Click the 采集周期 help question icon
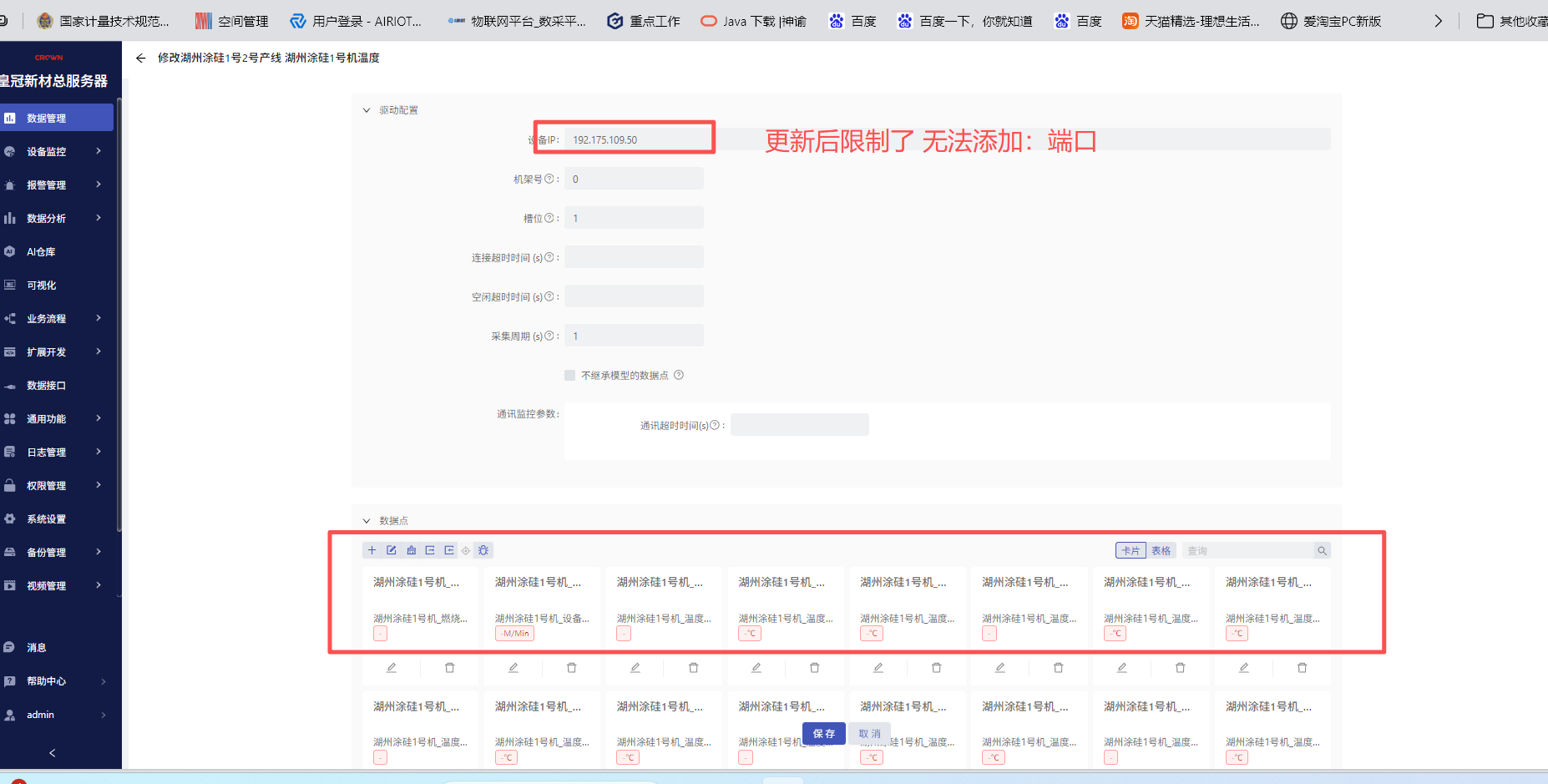Image resolution: width=1548 pixels, height=784 pixels. 549,336
